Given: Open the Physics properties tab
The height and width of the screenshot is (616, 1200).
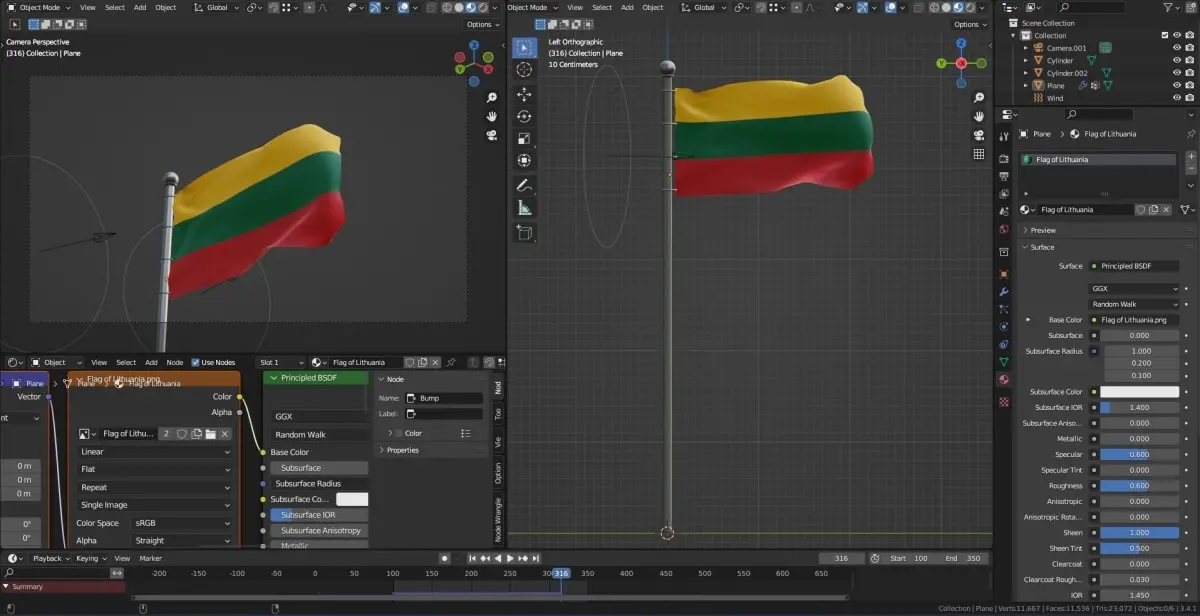Looking at the screenshot, I should click(x=1004, y=327).
